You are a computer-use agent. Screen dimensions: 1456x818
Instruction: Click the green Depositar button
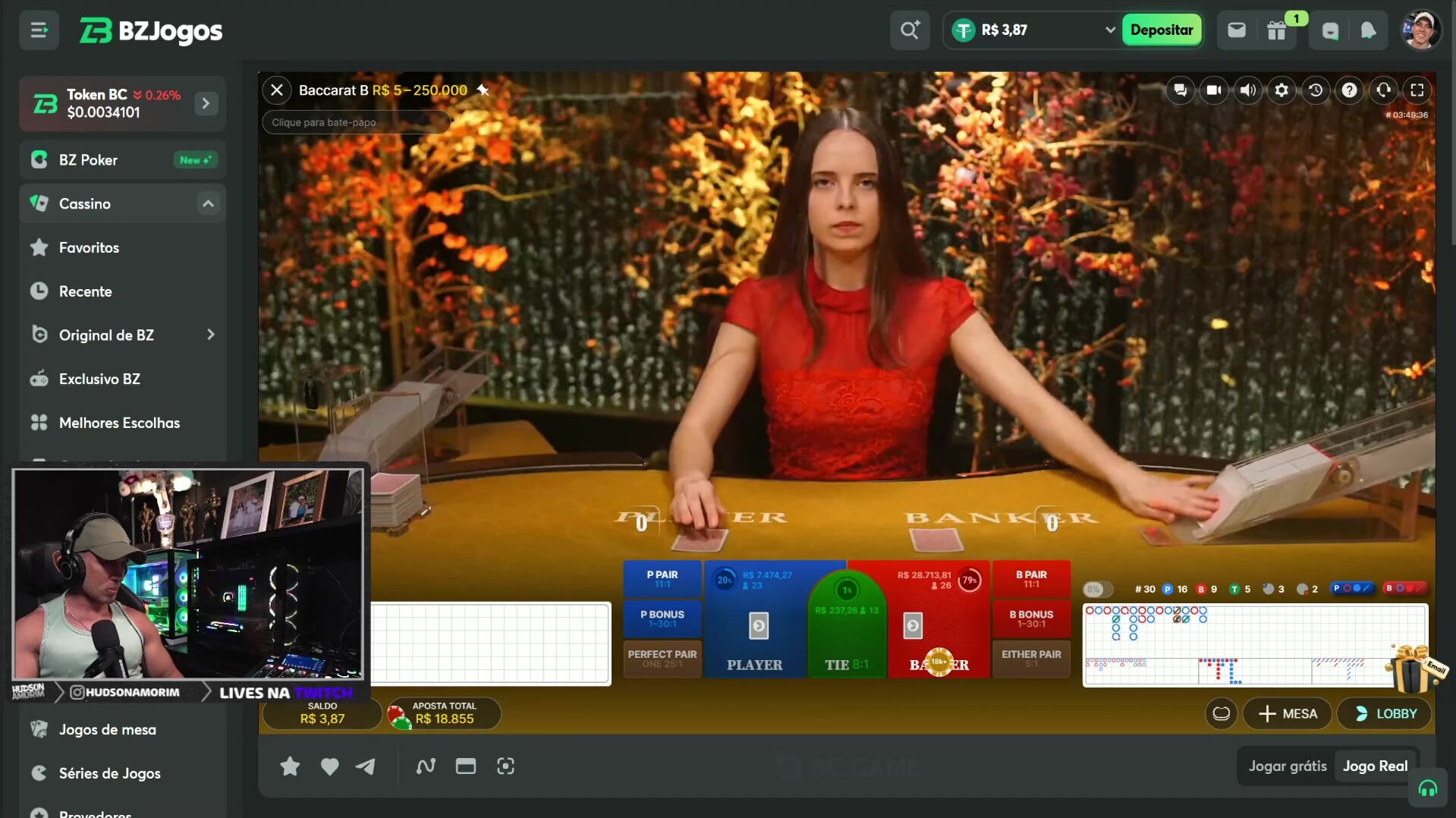(x=1162, y=30)
